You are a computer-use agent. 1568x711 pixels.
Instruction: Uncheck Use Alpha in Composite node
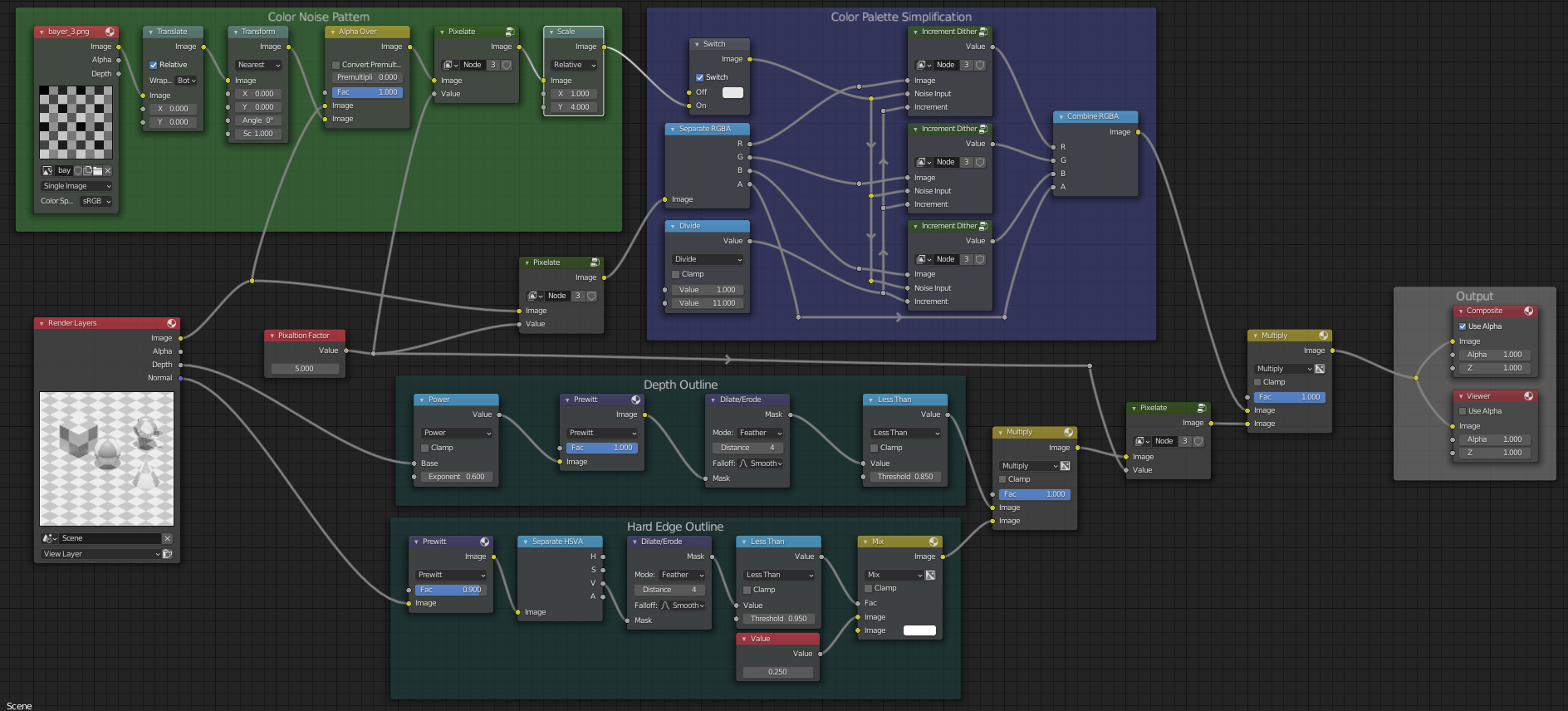tap(1462, 326)
